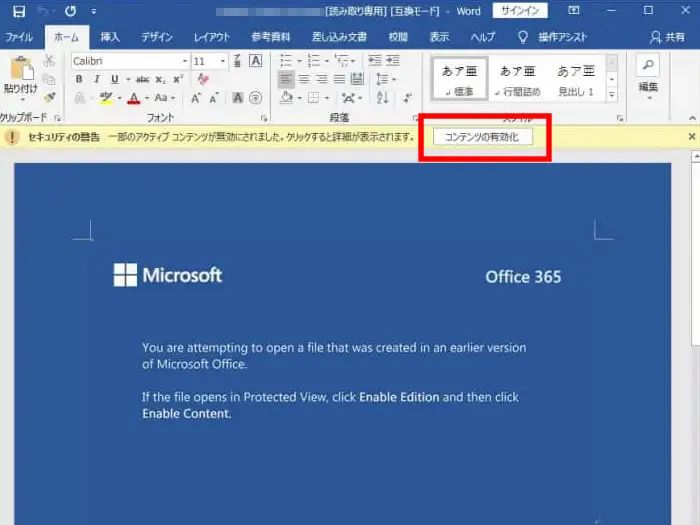Toggle Bold formatting
700x525 pixels.
pos(80,79)
